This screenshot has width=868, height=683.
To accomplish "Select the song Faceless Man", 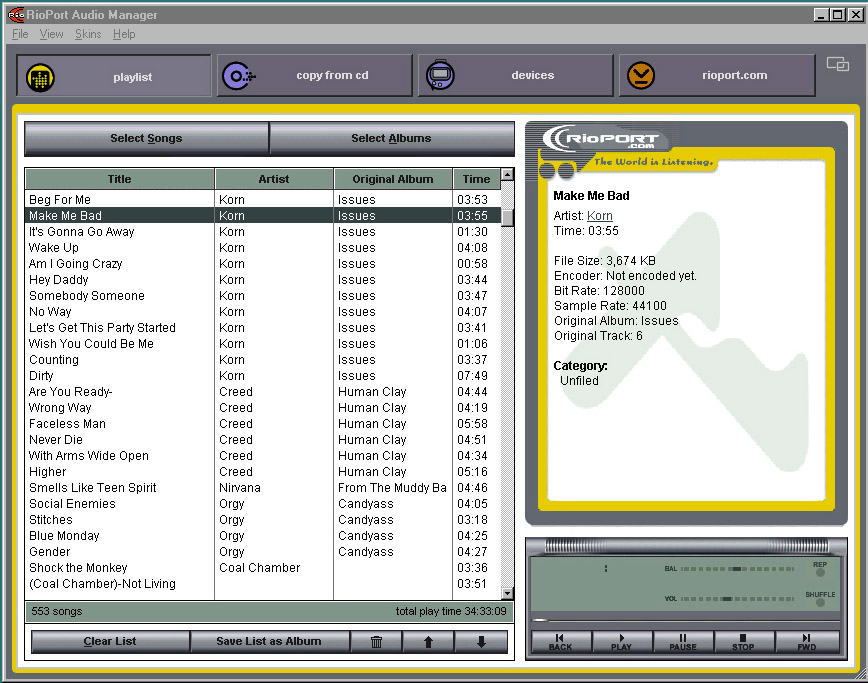I will click(x=263, y=424).
